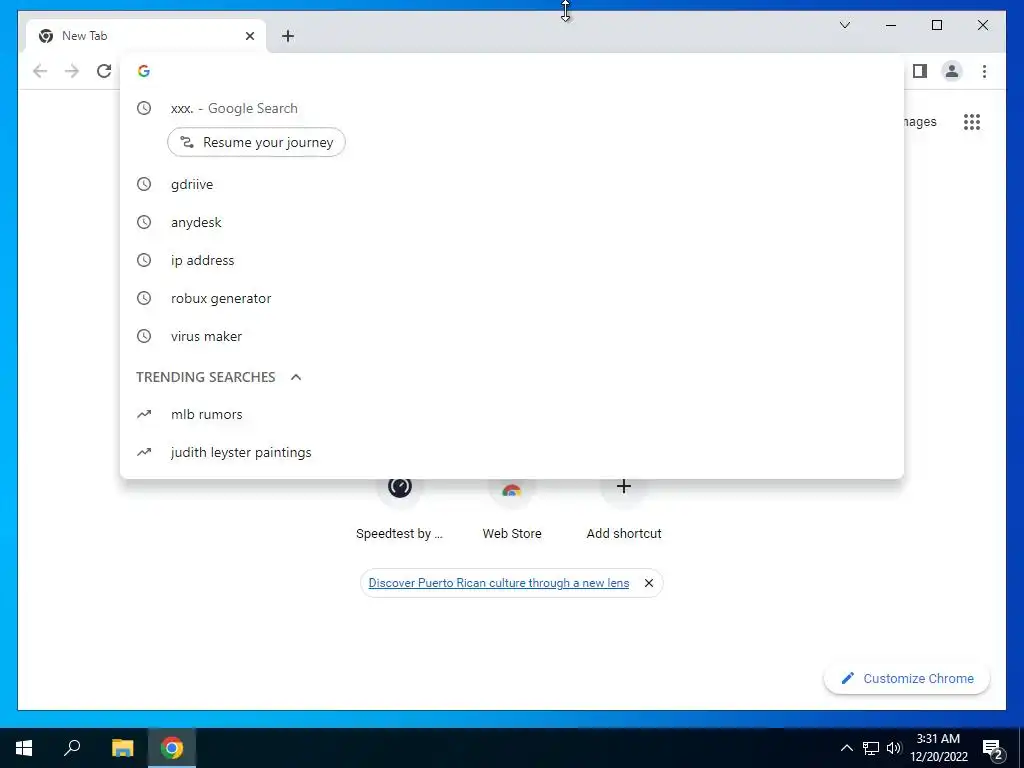This screenshot has width=1024, height=768.
Task: Click the Chrome taskbar icon
Action: 172,748
